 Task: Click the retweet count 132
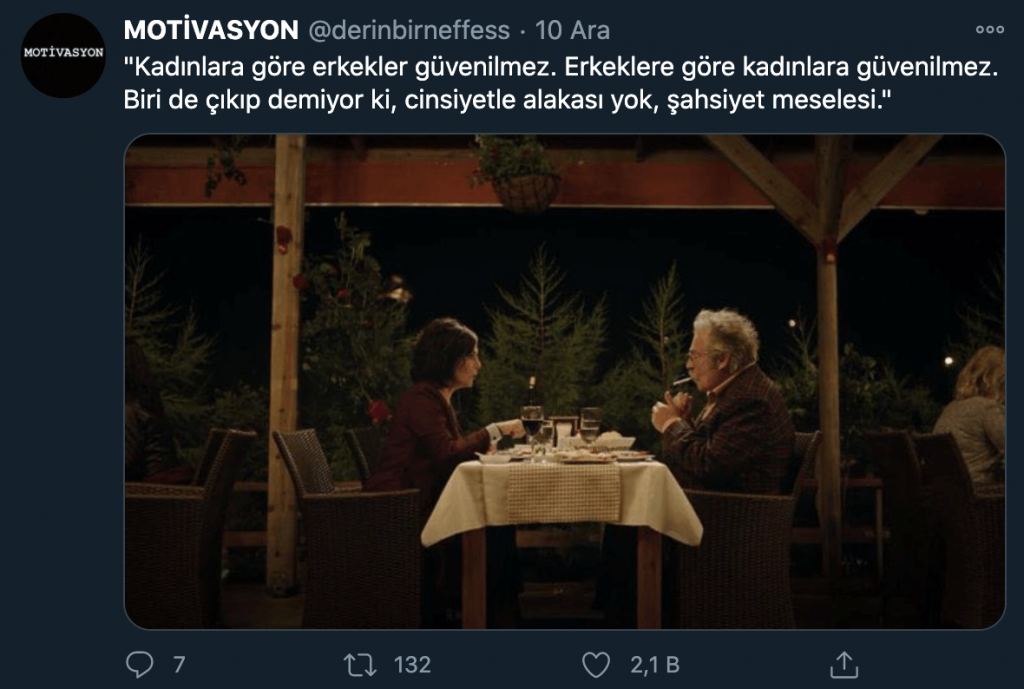pos(412,665)
